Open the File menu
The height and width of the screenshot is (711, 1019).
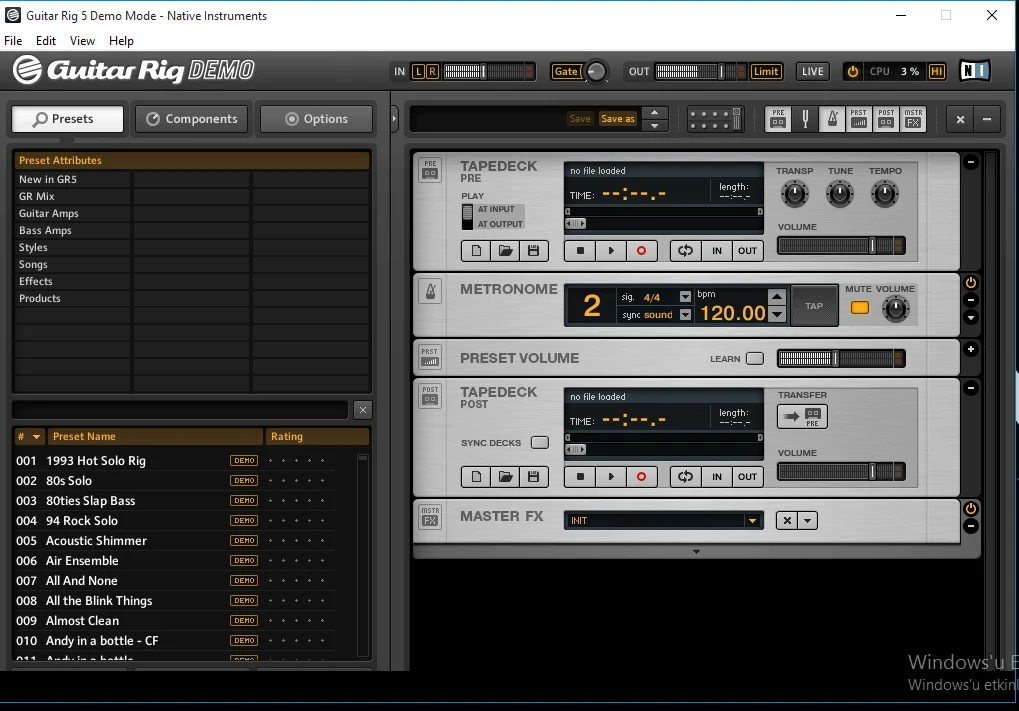pos(13,40)
